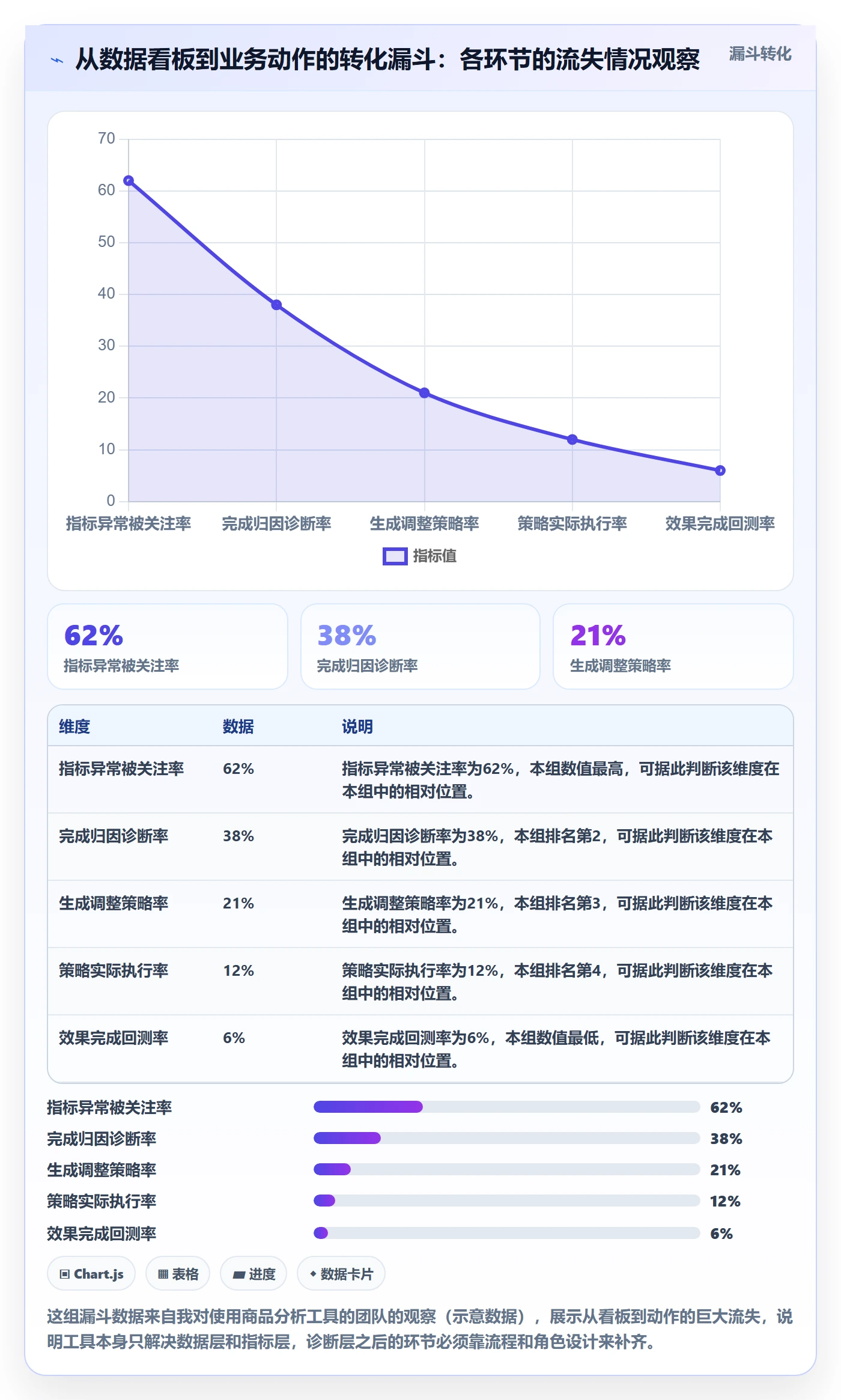
Task: Click the 12% progress bar
Action: 507,1201
